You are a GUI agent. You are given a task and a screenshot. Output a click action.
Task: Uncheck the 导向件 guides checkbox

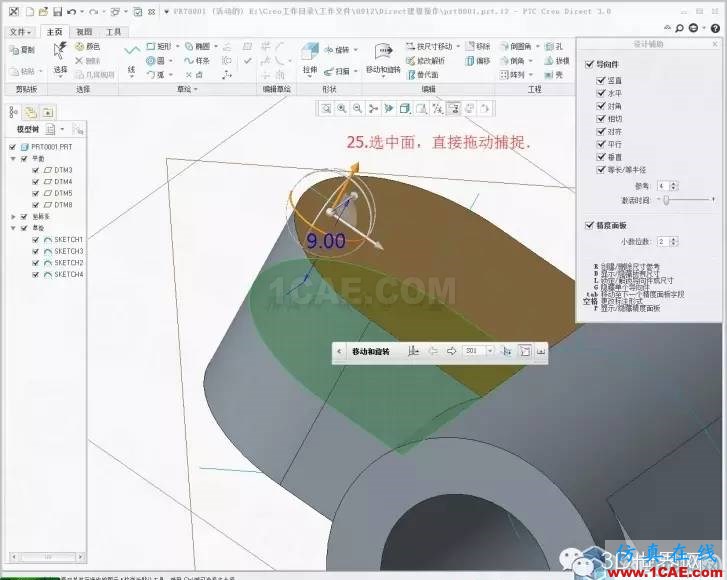point(589,64)
